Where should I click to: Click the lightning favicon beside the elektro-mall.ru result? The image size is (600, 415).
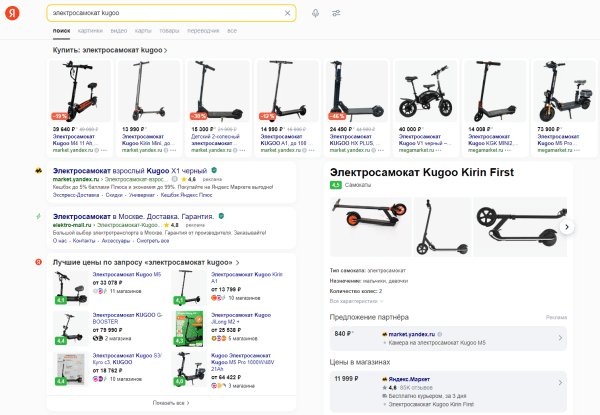pos(37,216)
